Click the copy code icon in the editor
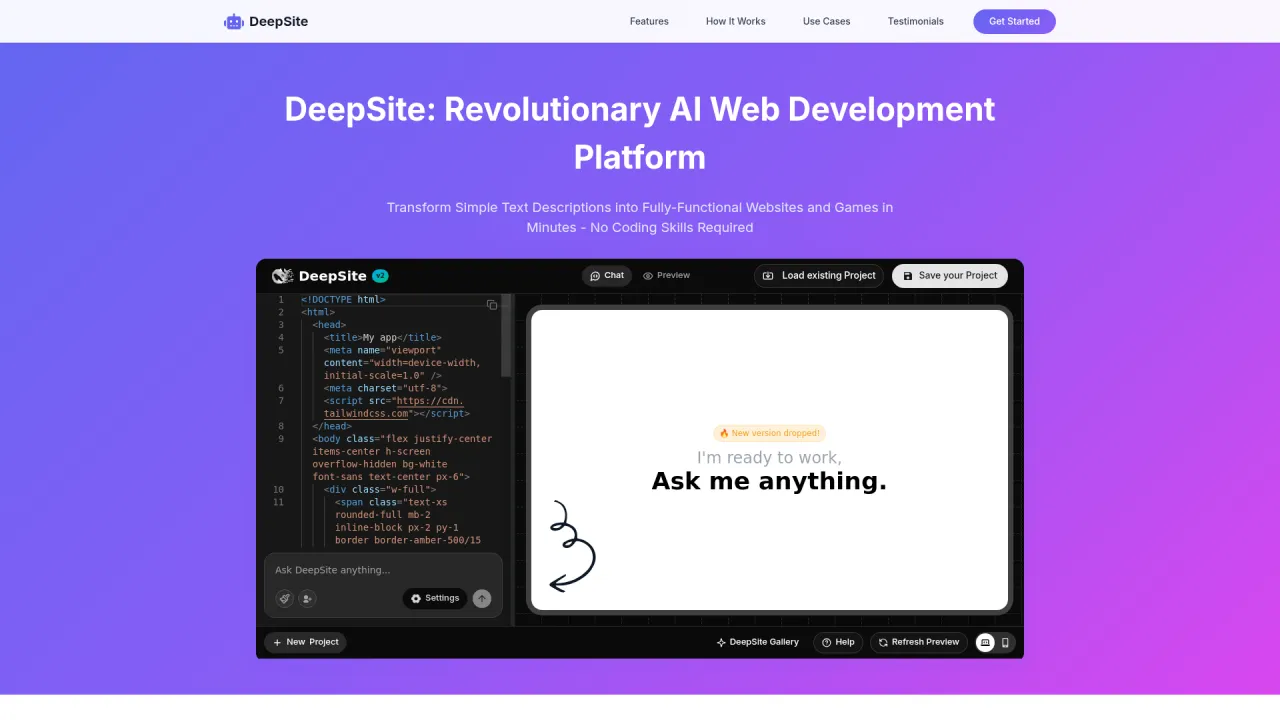 (492, 305)
